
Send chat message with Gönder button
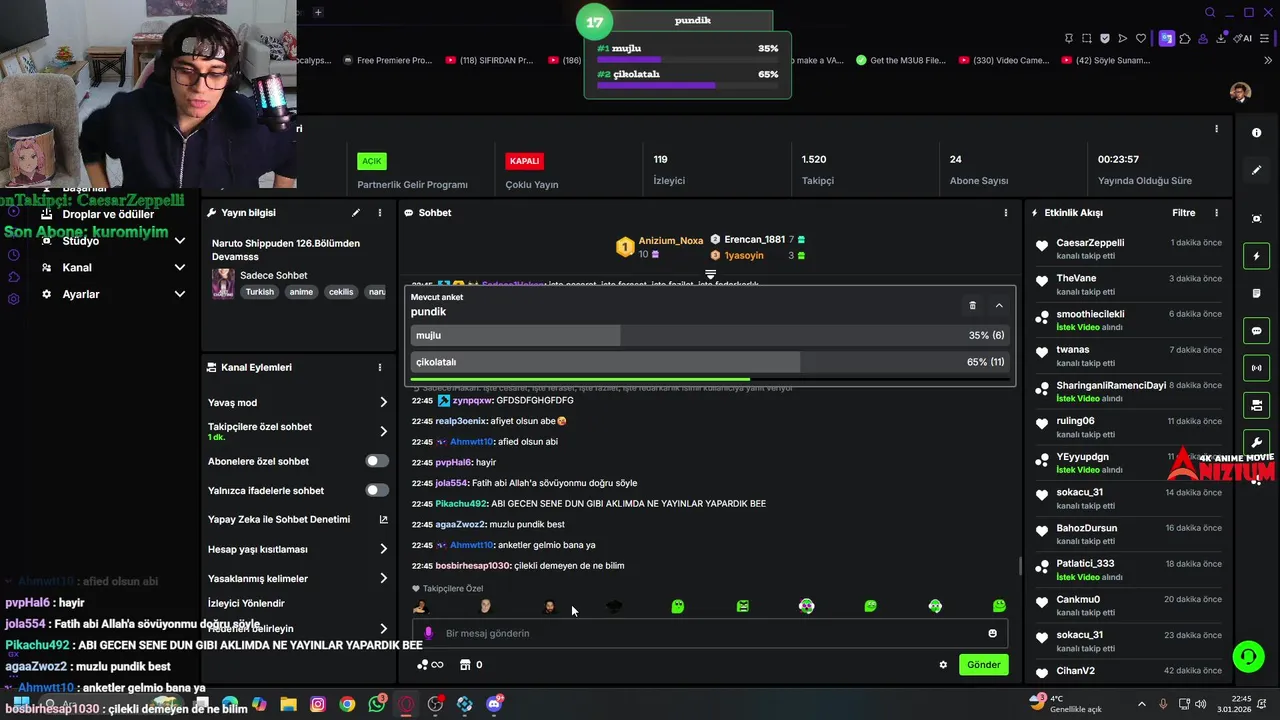pyautogui.click(x=983, y=665)
